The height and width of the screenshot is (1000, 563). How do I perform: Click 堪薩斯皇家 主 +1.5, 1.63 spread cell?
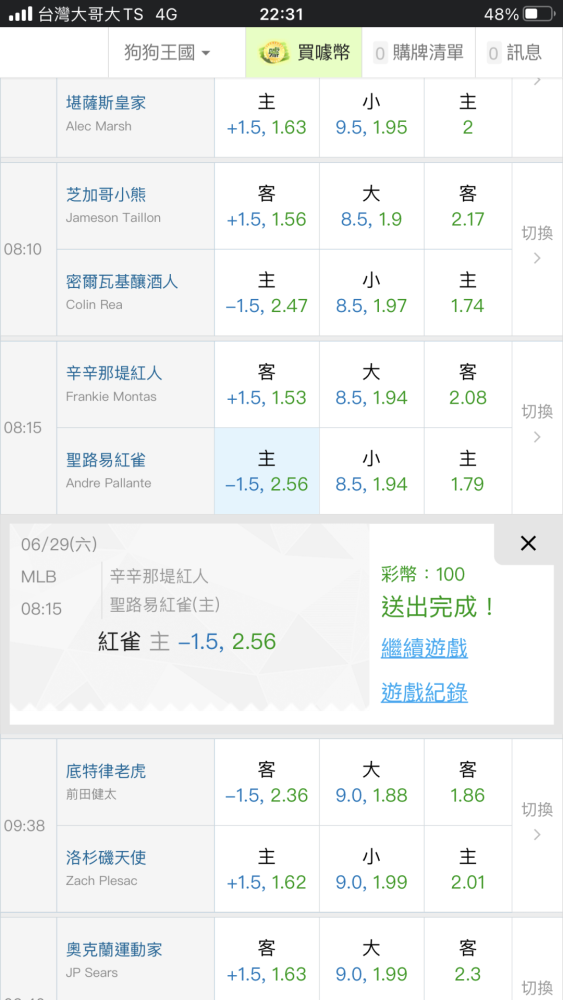[267, 115]
